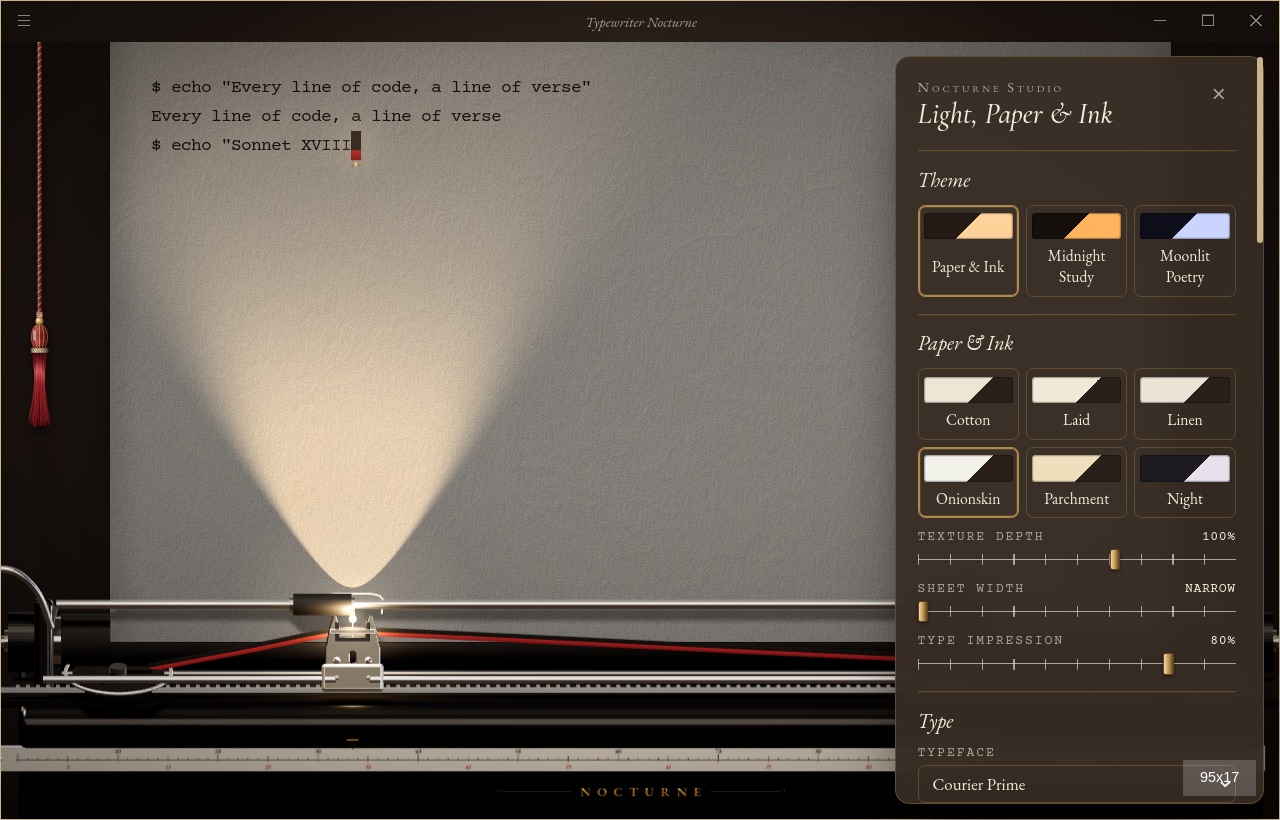The width and height of the screenshot is (1280, 820).
Task: Choose the Moonlit Poetry theme
Action: 1184,251
